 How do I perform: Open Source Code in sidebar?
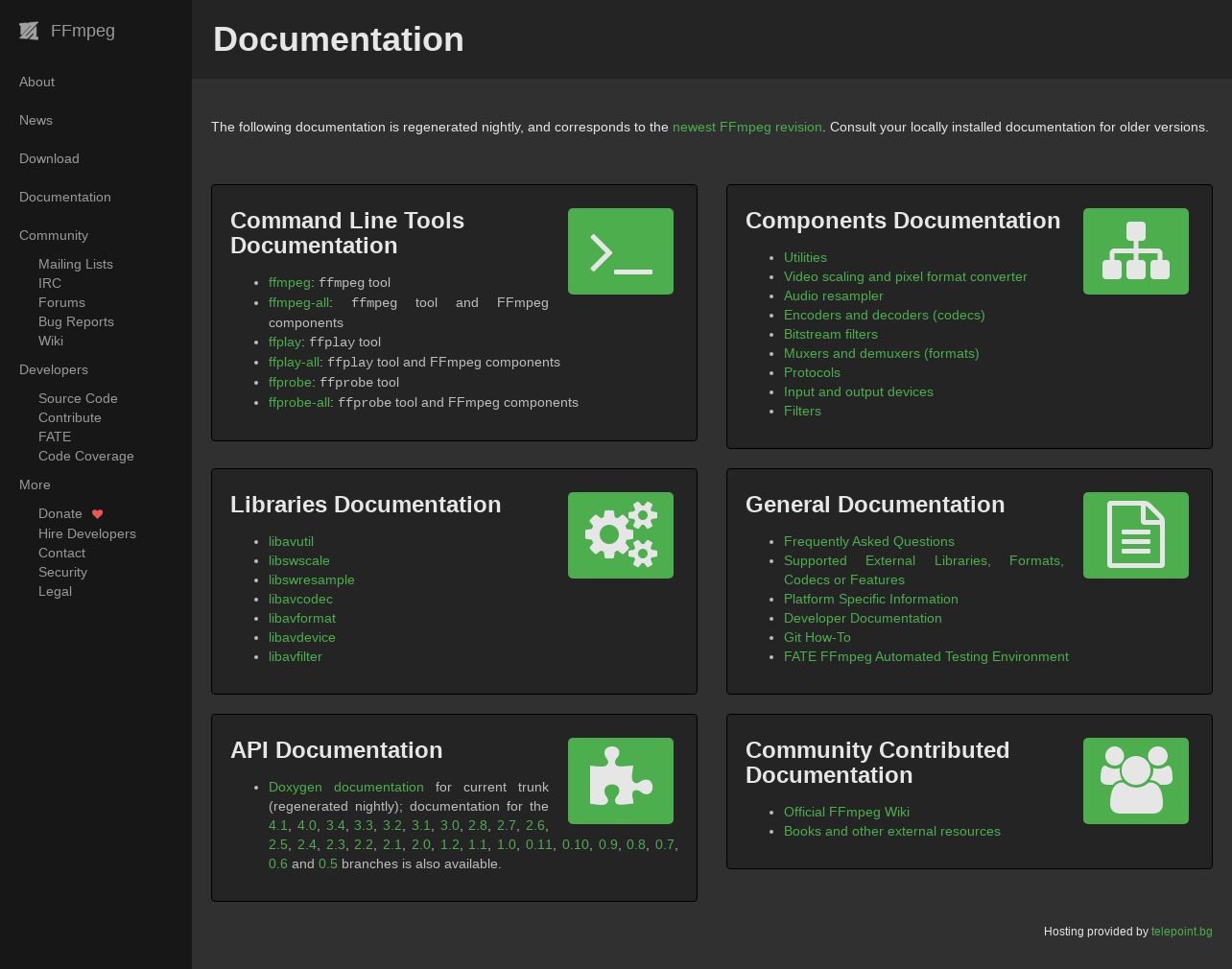78,398
